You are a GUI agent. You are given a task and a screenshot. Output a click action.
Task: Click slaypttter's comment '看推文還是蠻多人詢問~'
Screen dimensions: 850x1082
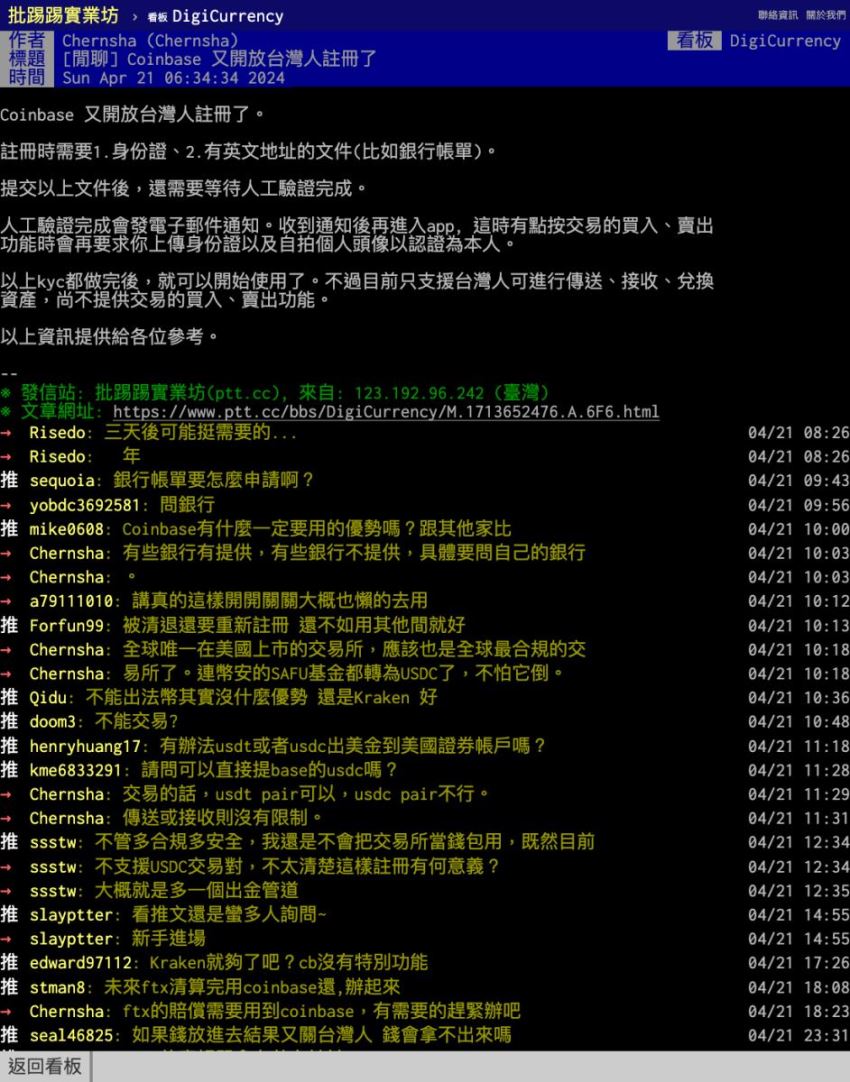229,915
